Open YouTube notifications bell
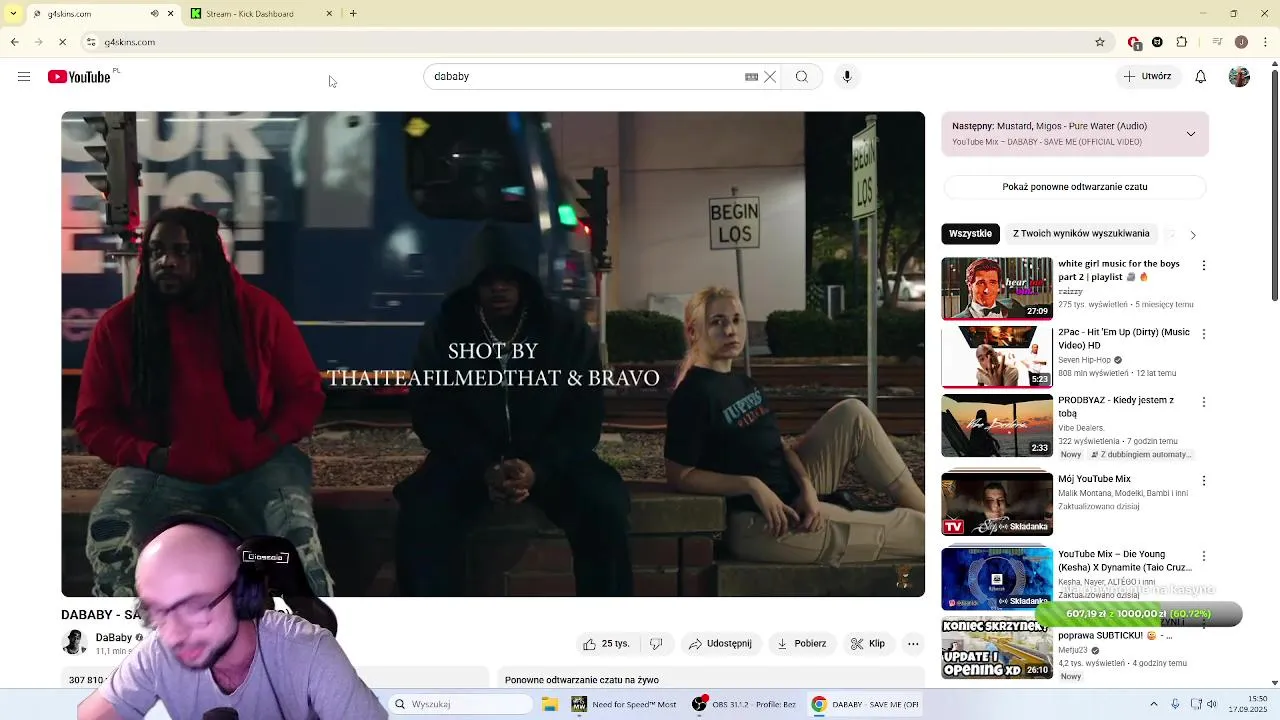 pyautogui.click(x=1200, y=77)
